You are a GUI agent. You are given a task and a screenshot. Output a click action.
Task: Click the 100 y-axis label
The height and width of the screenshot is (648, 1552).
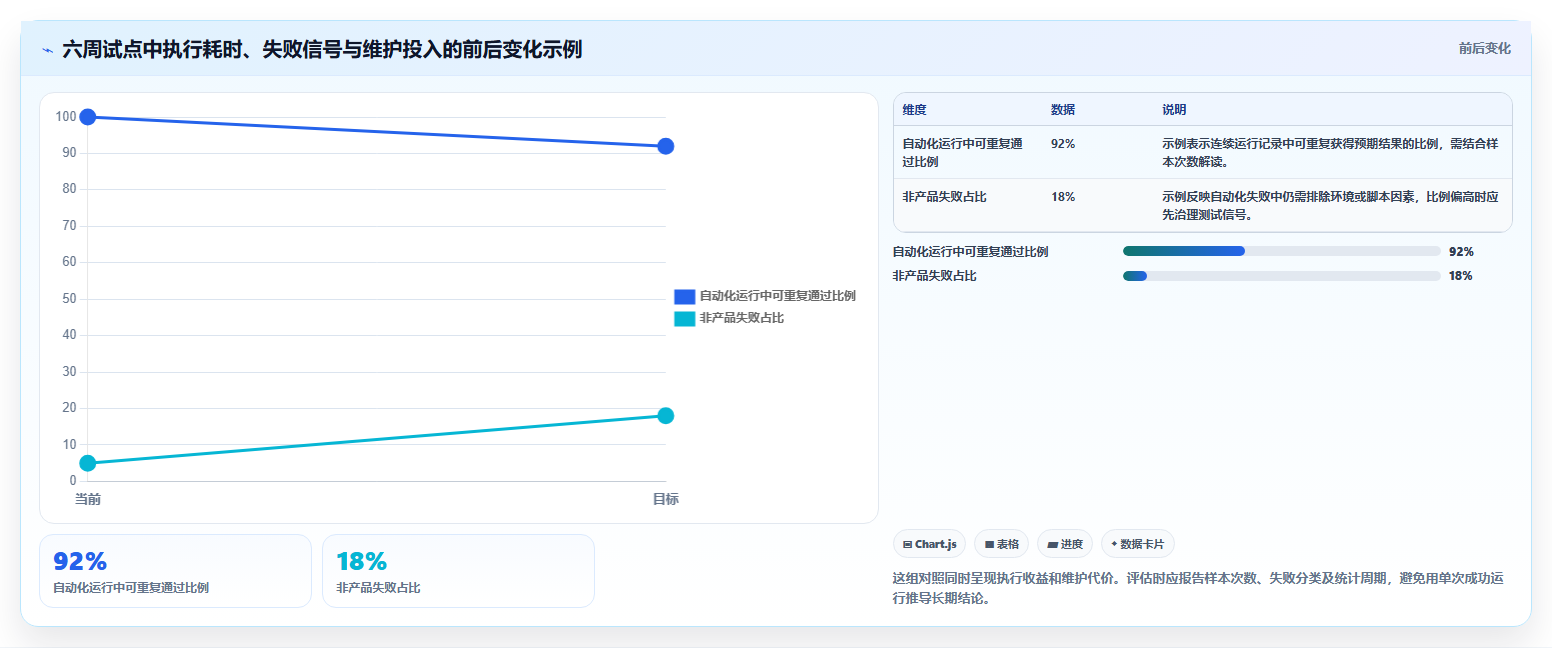tap(66, 117)
